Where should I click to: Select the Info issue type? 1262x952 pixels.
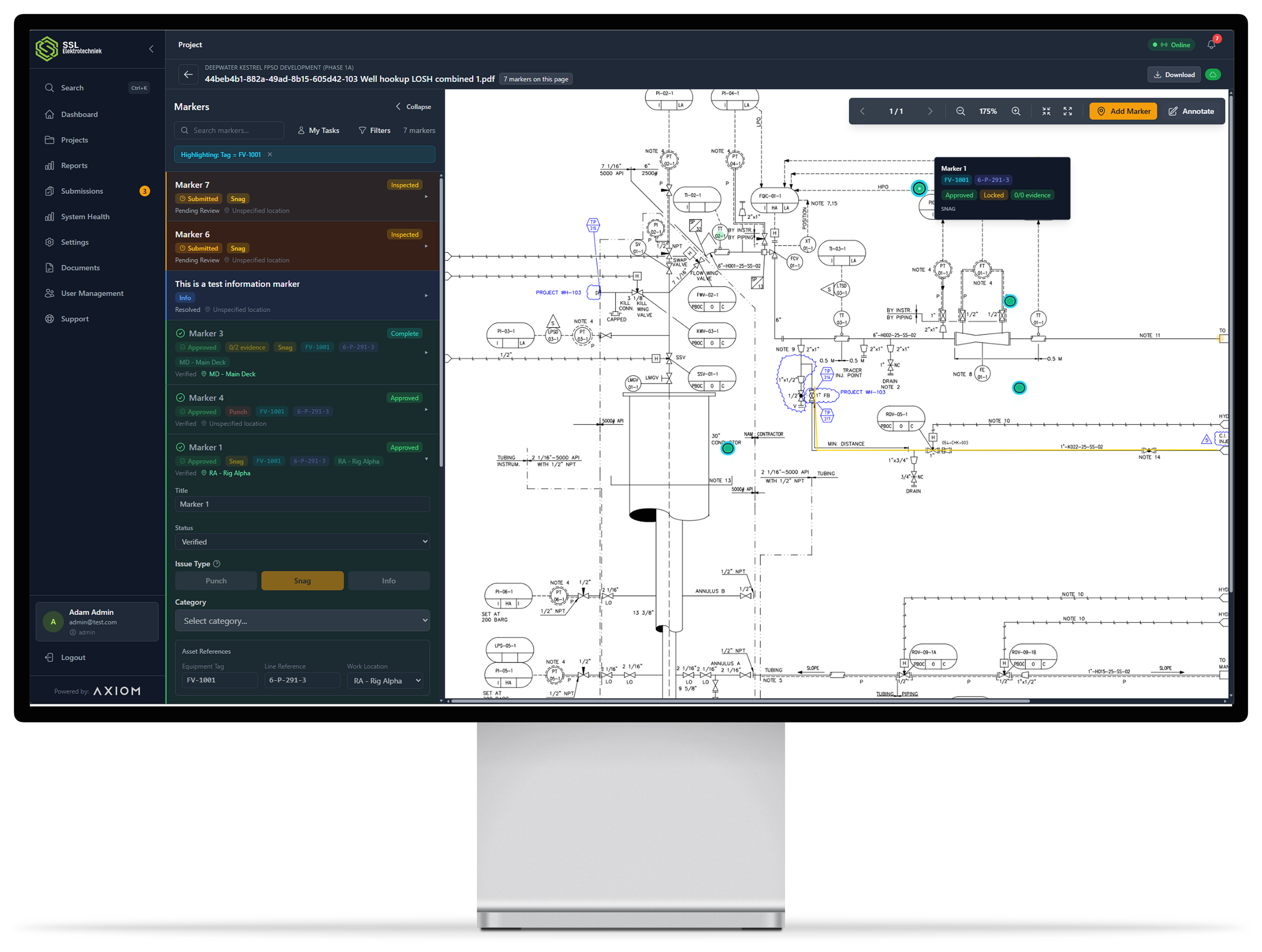388,581
